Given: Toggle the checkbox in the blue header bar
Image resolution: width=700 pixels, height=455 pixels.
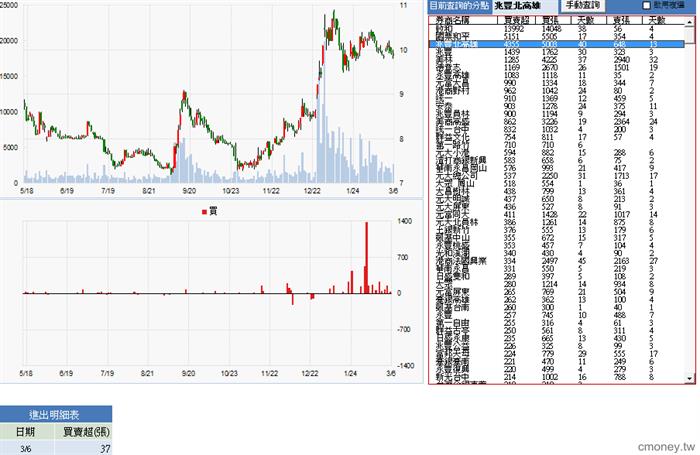Looking at the screenshot, I should [646, 5].
